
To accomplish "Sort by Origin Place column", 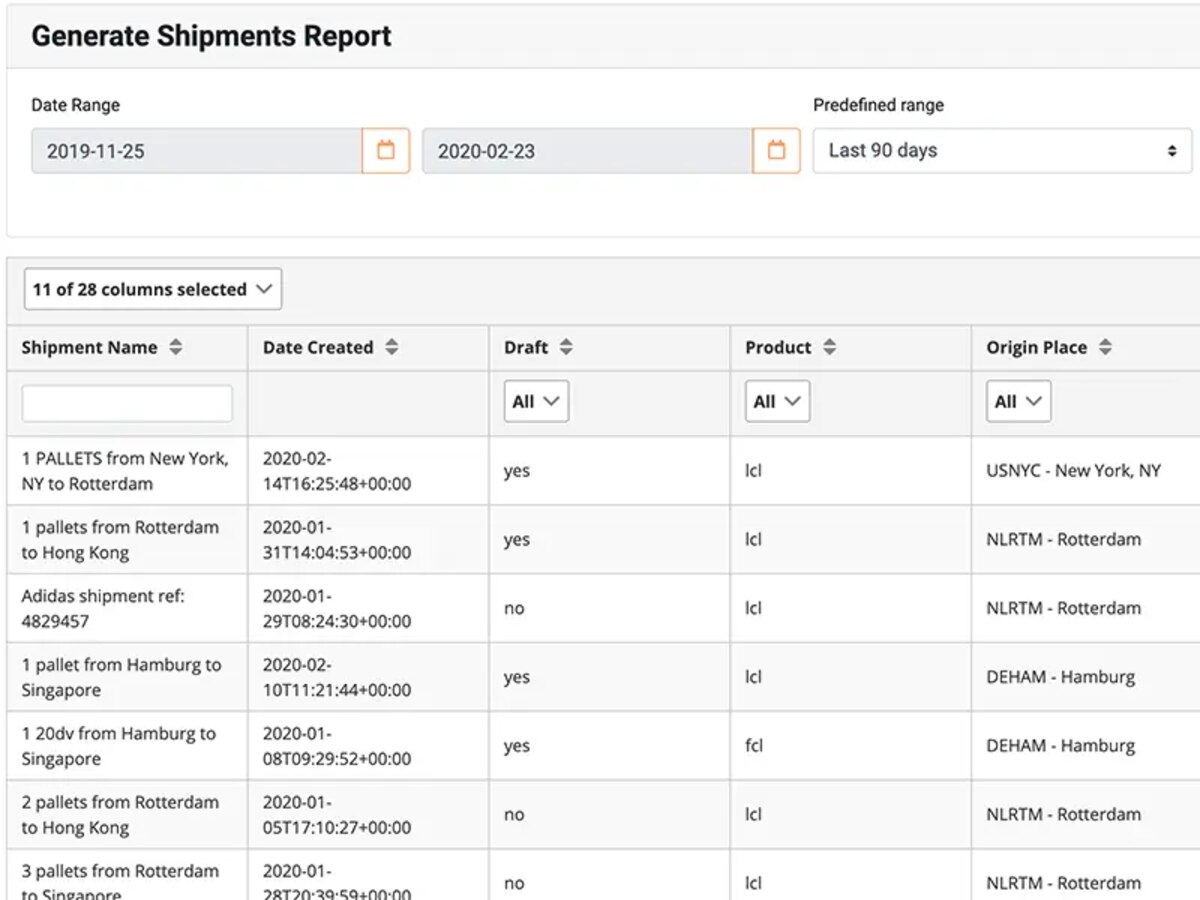I will click(x=1105, y=348).
